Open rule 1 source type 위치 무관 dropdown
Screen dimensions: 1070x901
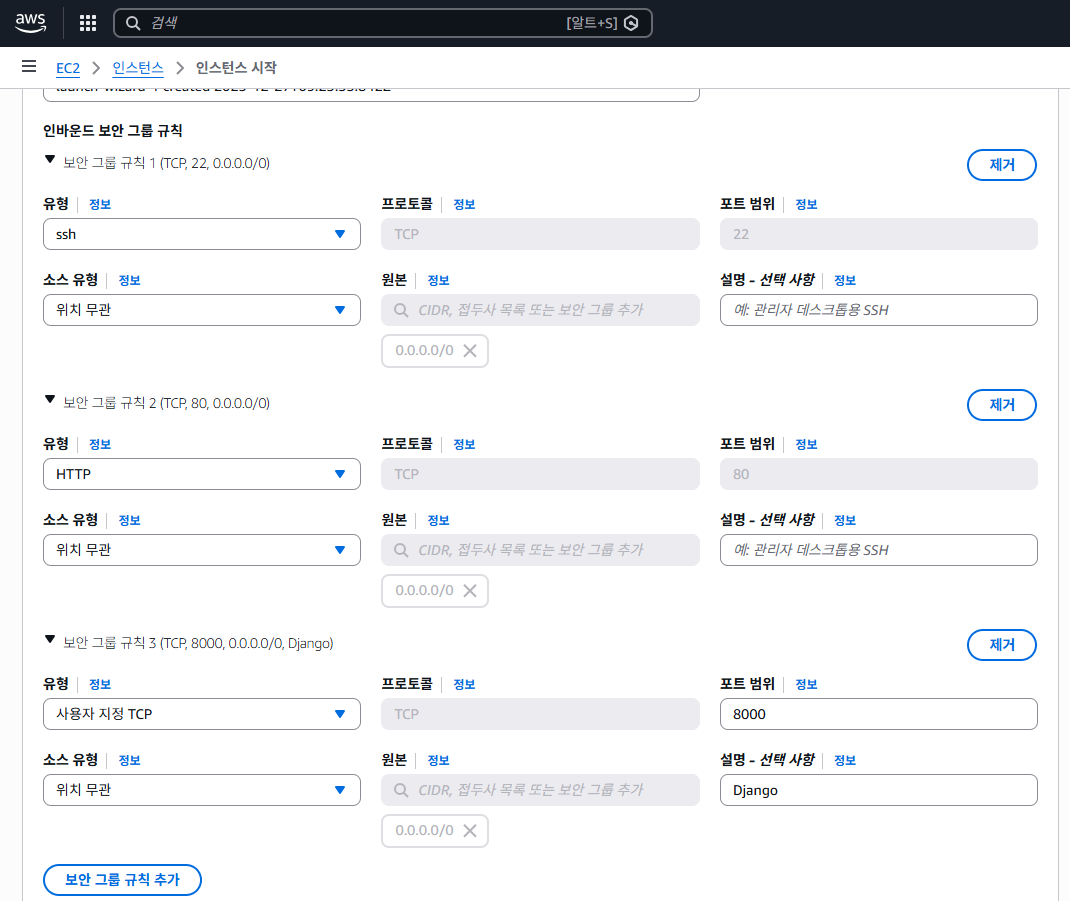pos(201,310)
